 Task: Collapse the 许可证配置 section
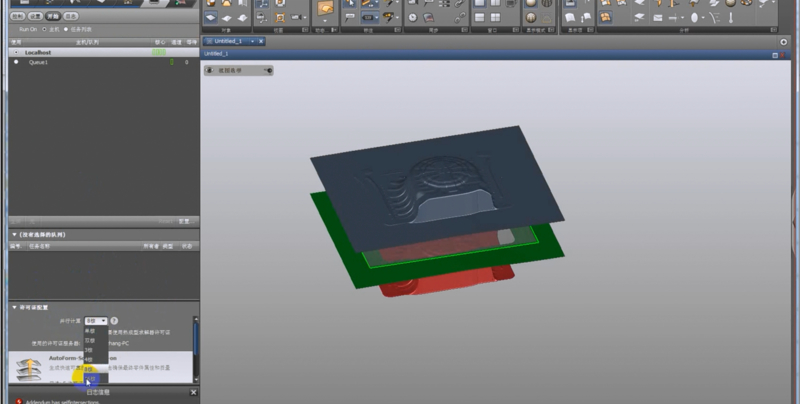14,307
